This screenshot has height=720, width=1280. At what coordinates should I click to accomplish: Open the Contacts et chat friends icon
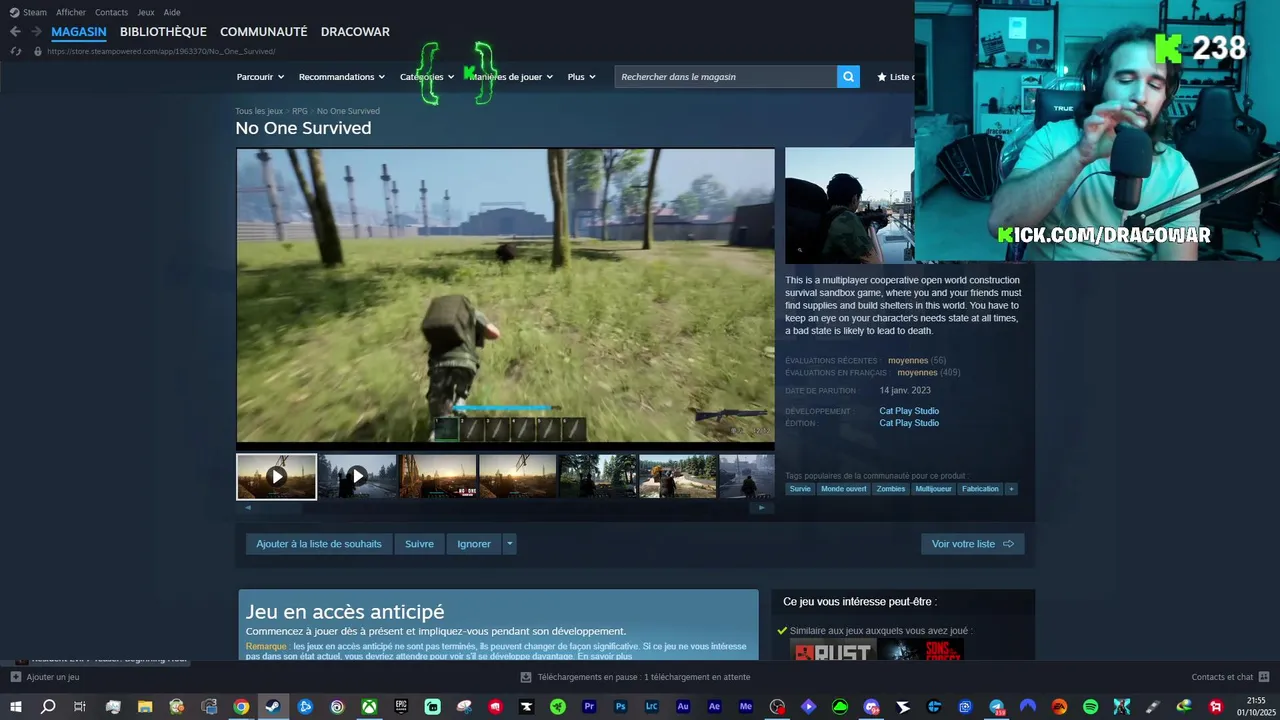point(1264,677)
